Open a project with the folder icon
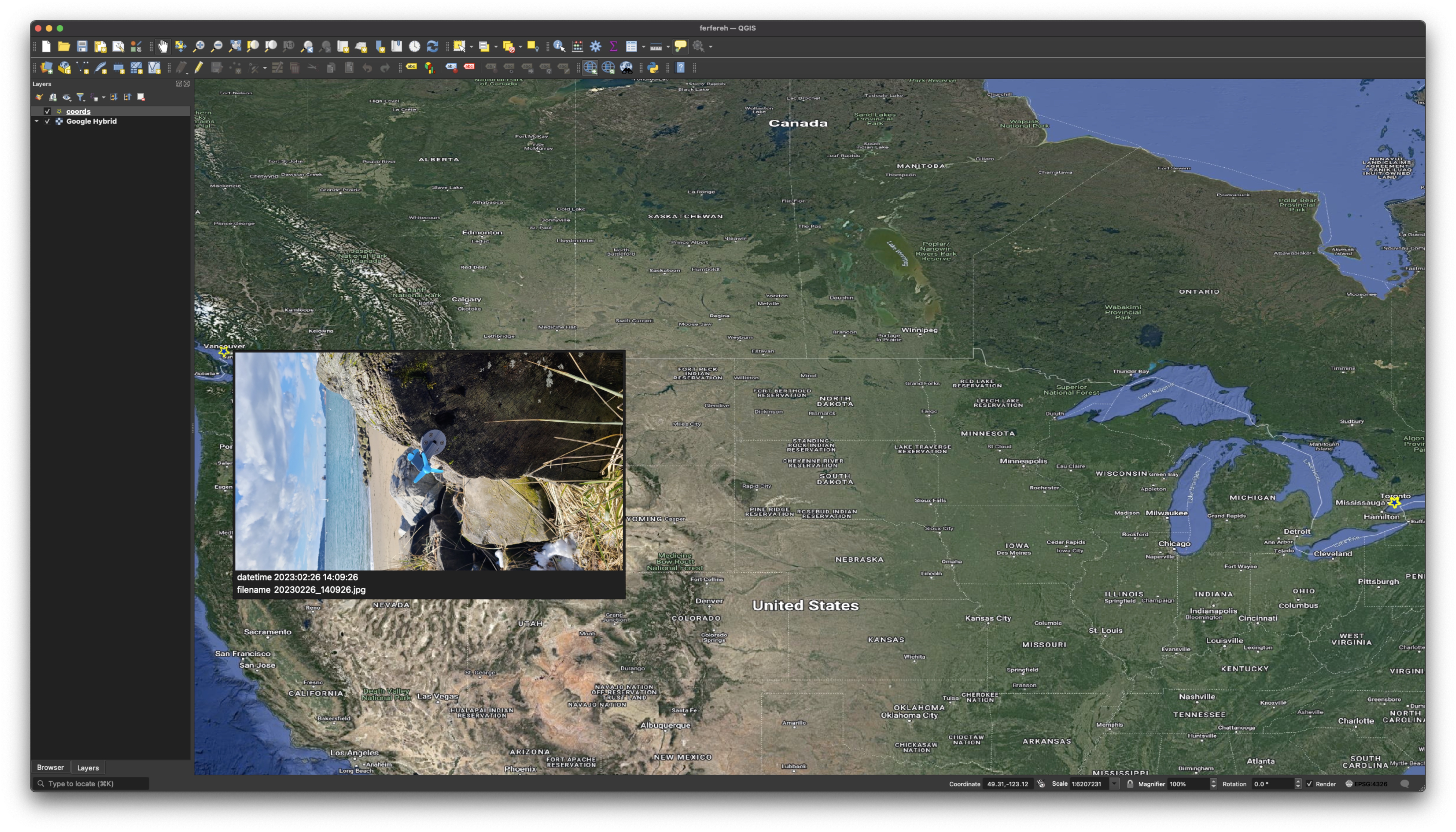The image size is (1456, 832). (x=64, y=47)
